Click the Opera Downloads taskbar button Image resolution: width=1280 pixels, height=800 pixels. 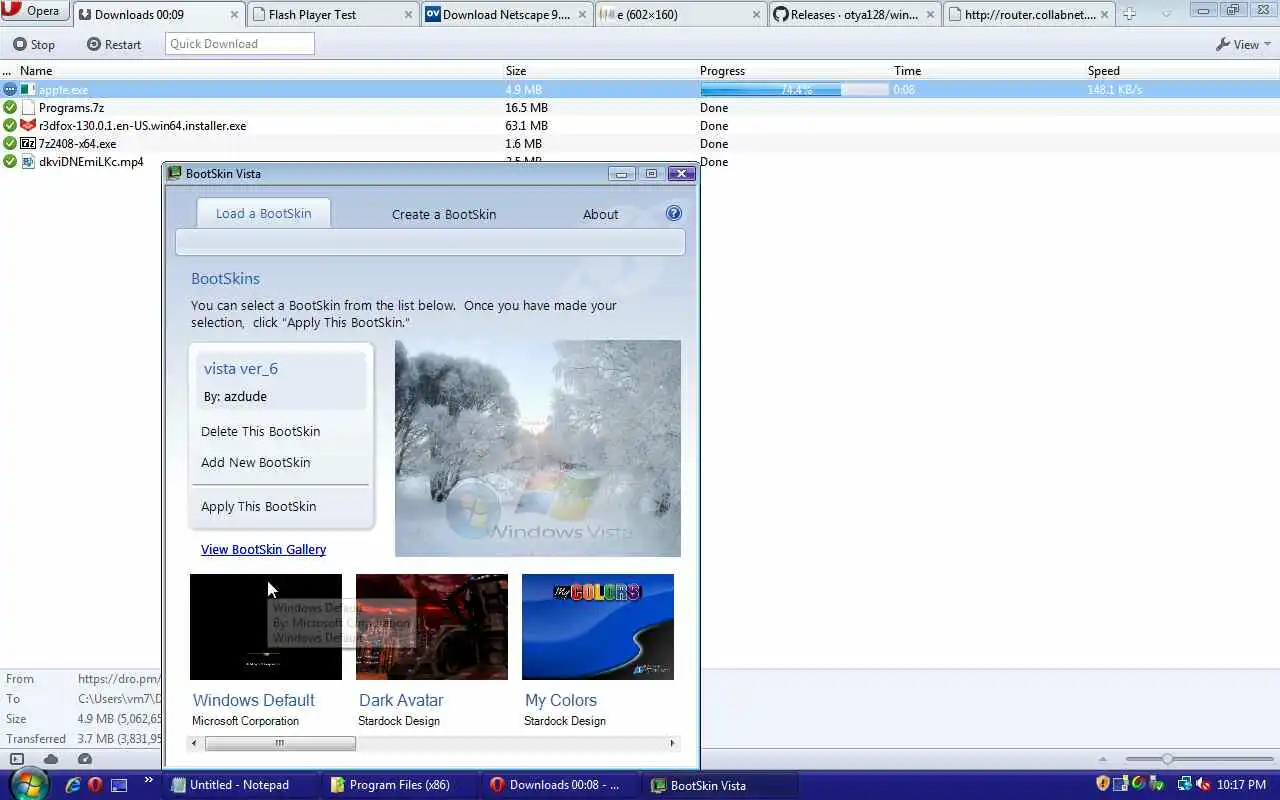tap(561, 785)
